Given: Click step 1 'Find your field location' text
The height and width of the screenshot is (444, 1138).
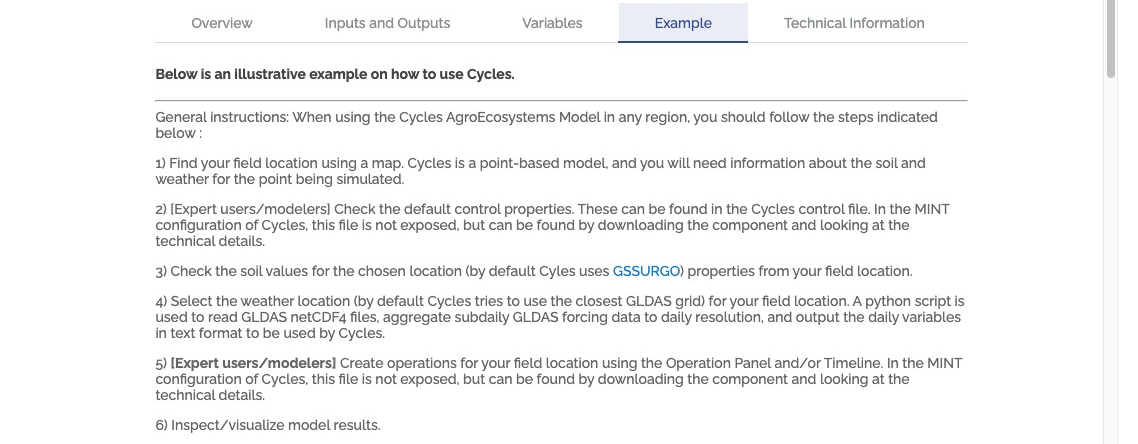Looking at the screenshot, I should point(540,171).
